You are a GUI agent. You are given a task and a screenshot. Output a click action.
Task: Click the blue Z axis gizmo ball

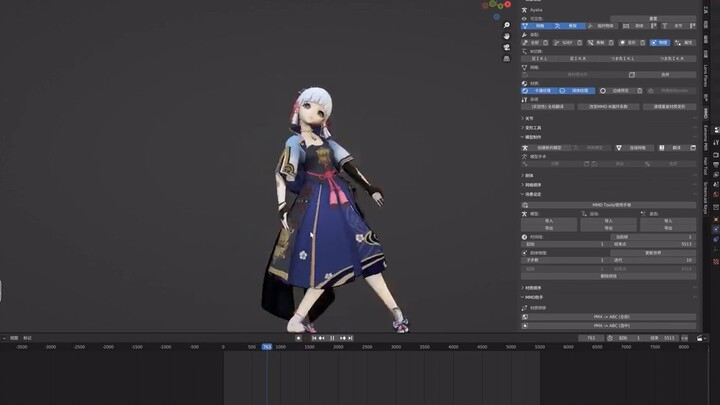pos(496,17)
